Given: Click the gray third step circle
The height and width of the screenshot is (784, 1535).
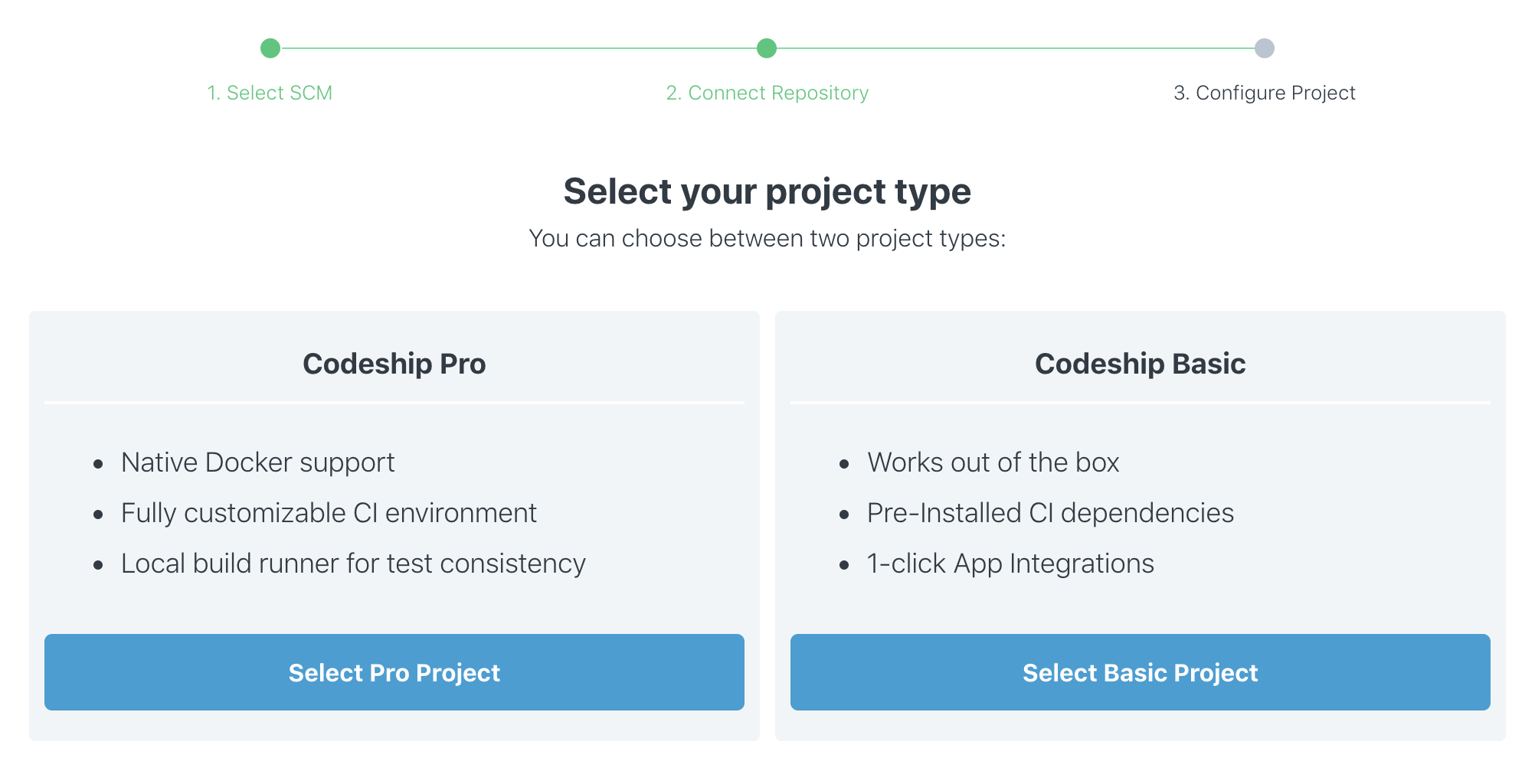Looking at the screenshot, I should click(1265, 48).
